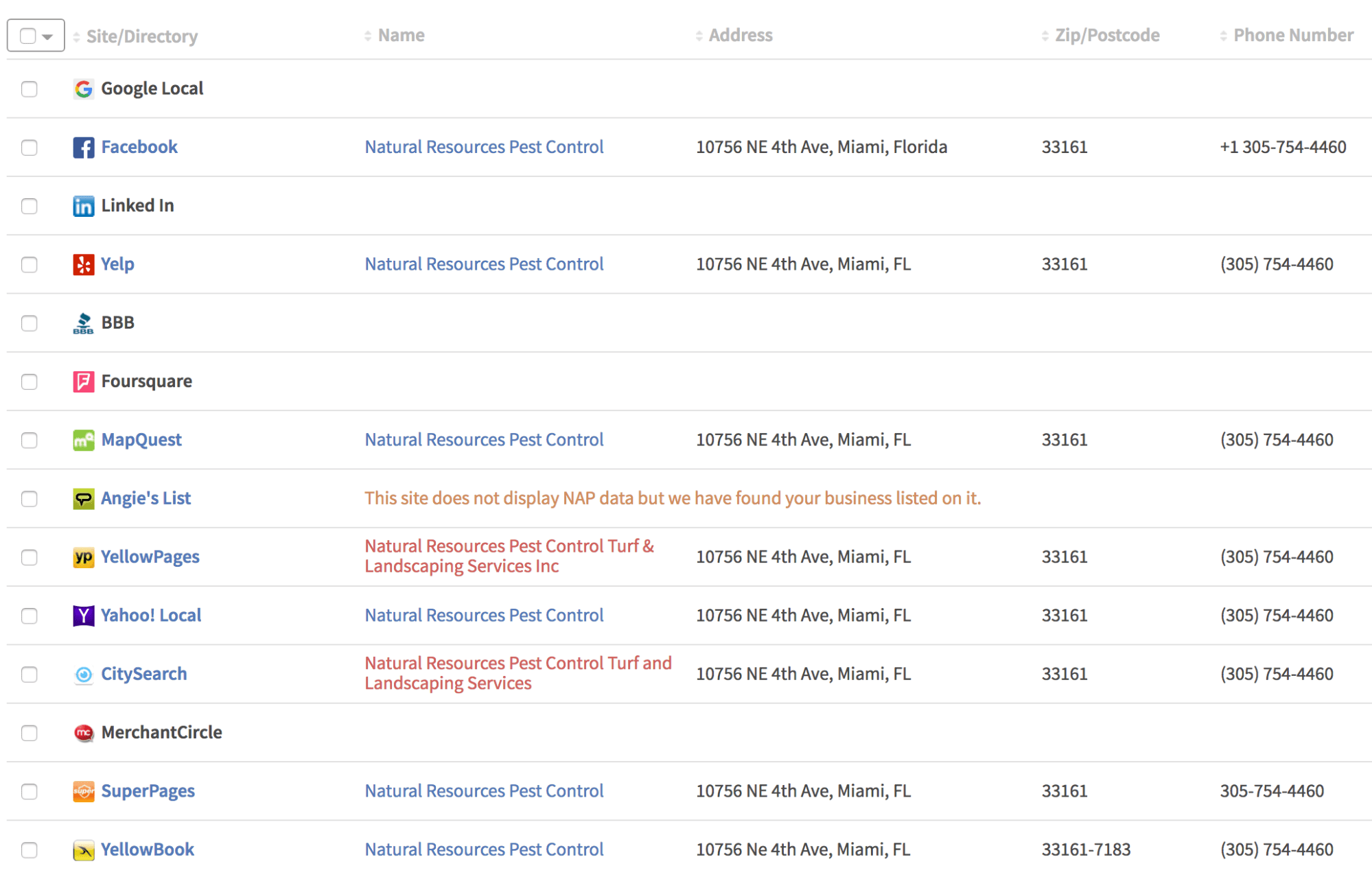Sort by Site/Directory column

[135, 36]
